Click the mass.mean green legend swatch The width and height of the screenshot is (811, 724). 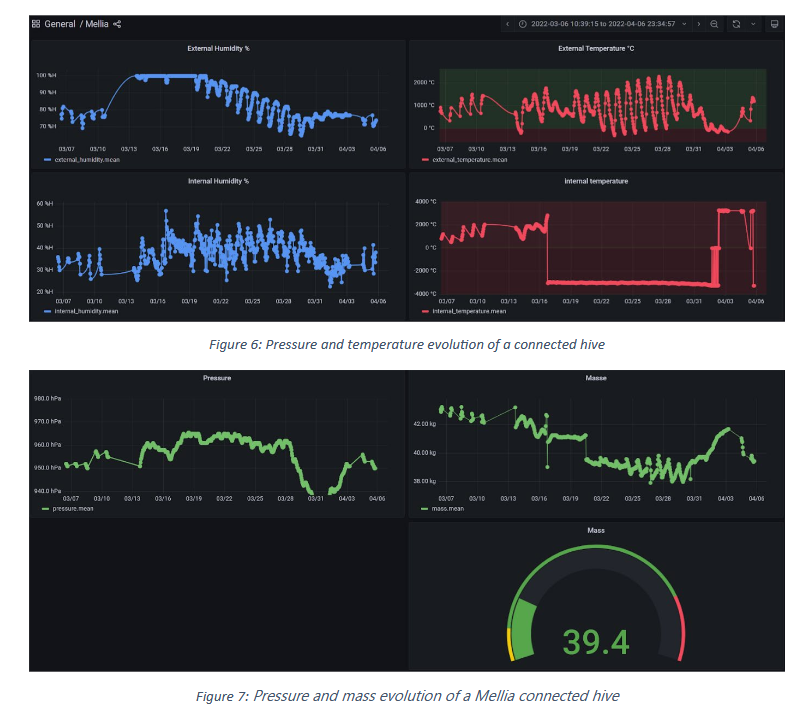click(x=425, y=509)
